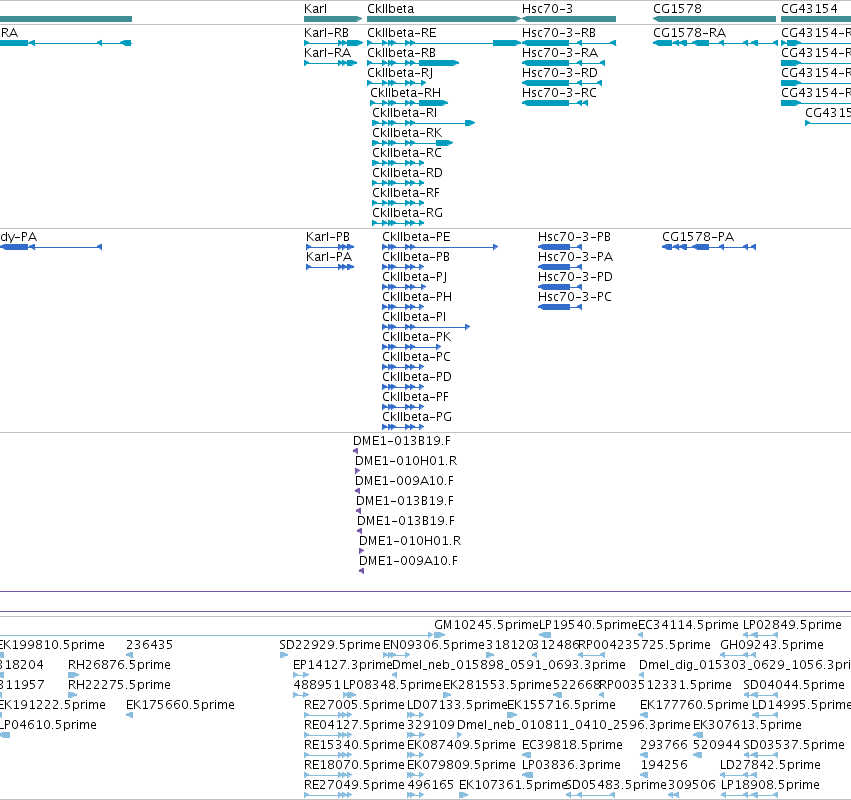
Task: Click the Karl gene label
Action: (x=315, y=9)
